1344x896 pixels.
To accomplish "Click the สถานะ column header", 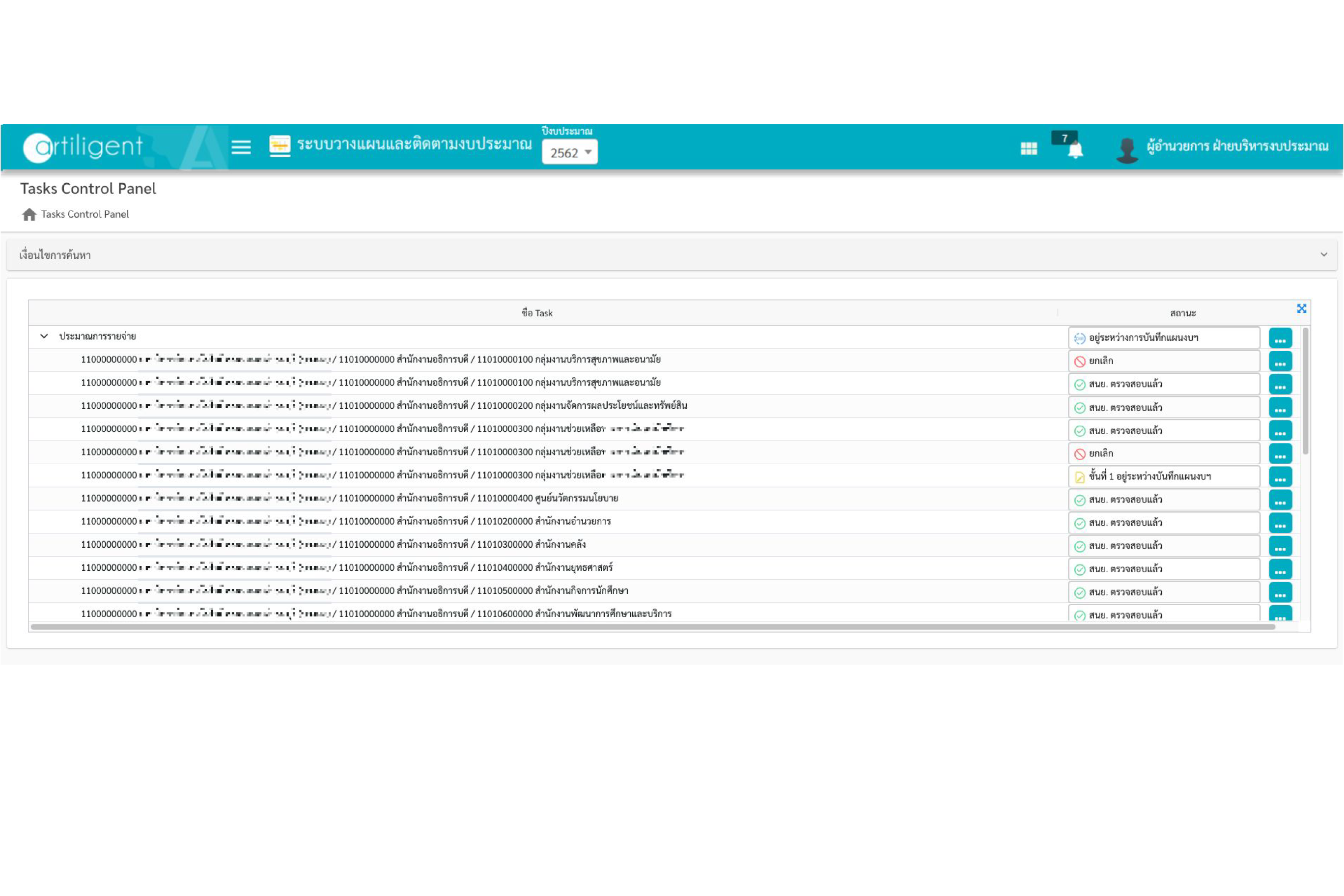I will [x=1182, y=313].
